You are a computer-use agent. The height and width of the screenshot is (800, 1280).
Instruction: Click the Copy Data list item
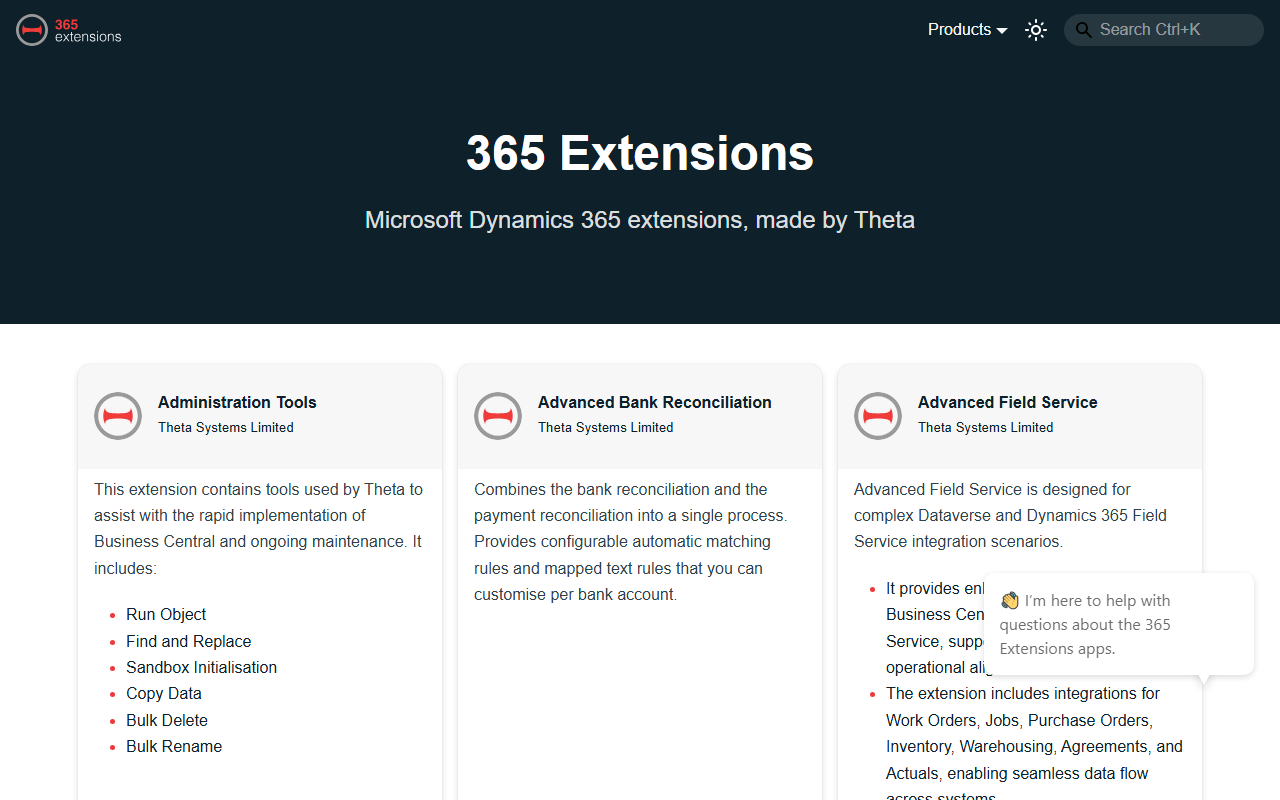[164, 694]
